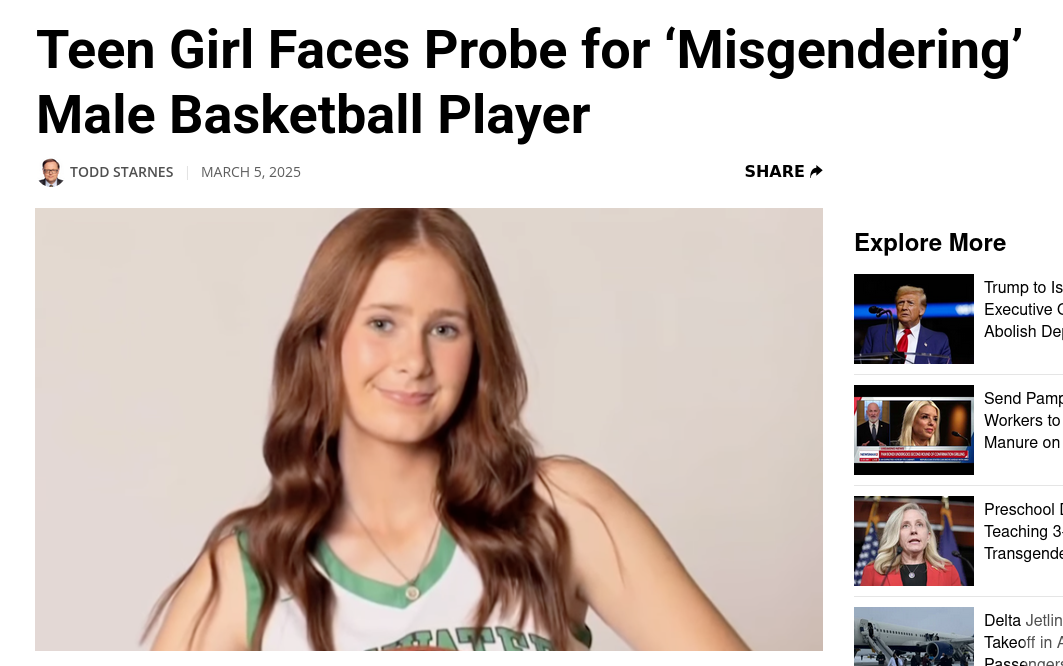Screen dimensions: 1063x666
Task: Open the red blazer woman story thumbnail
Action: (x=914, y=541)
